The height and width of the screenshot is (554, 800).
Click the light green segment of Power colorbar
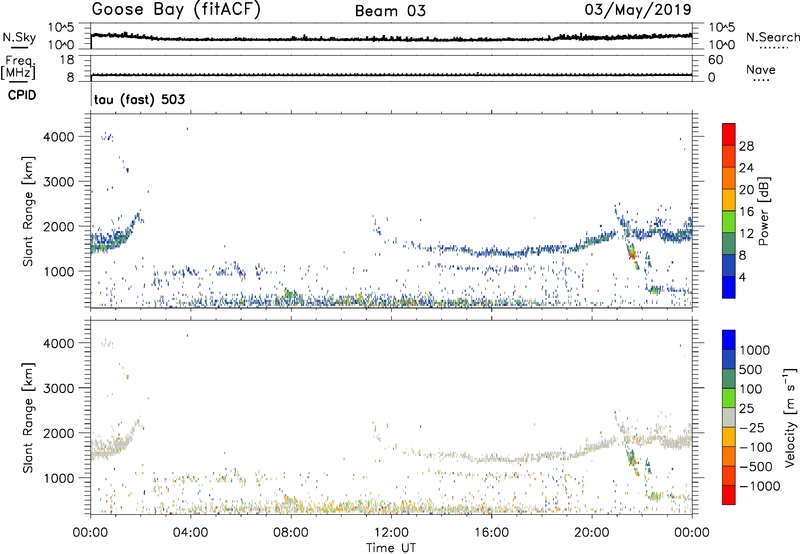[x=729, y=221]
